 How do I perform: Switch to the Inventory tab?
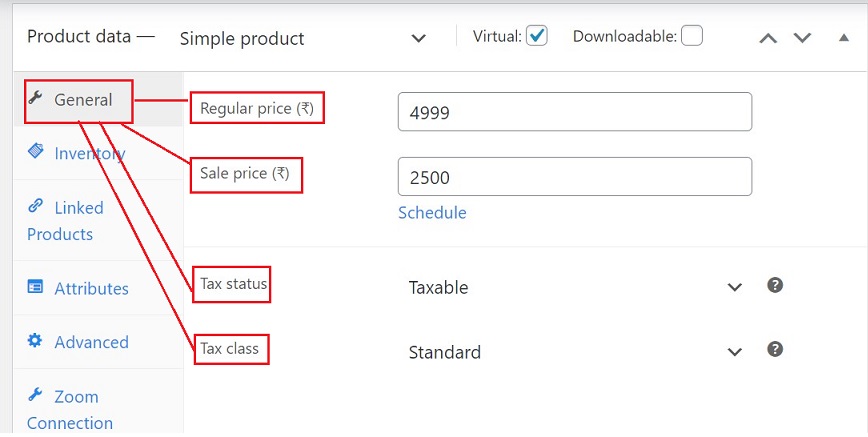pos(89,153)
